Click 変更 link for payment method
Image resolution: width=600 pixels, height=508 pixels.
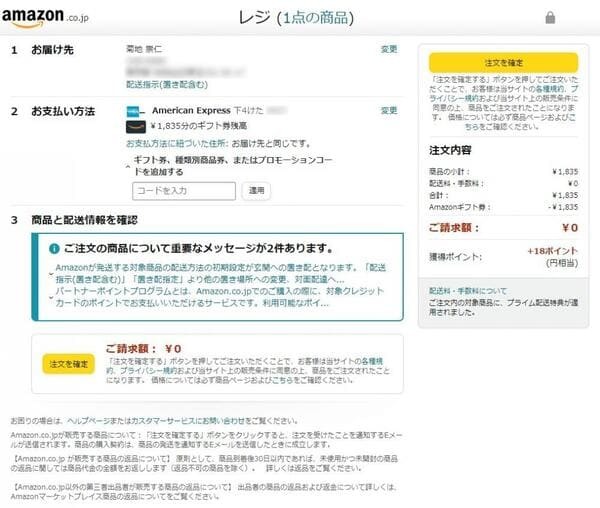click(389, 111)
